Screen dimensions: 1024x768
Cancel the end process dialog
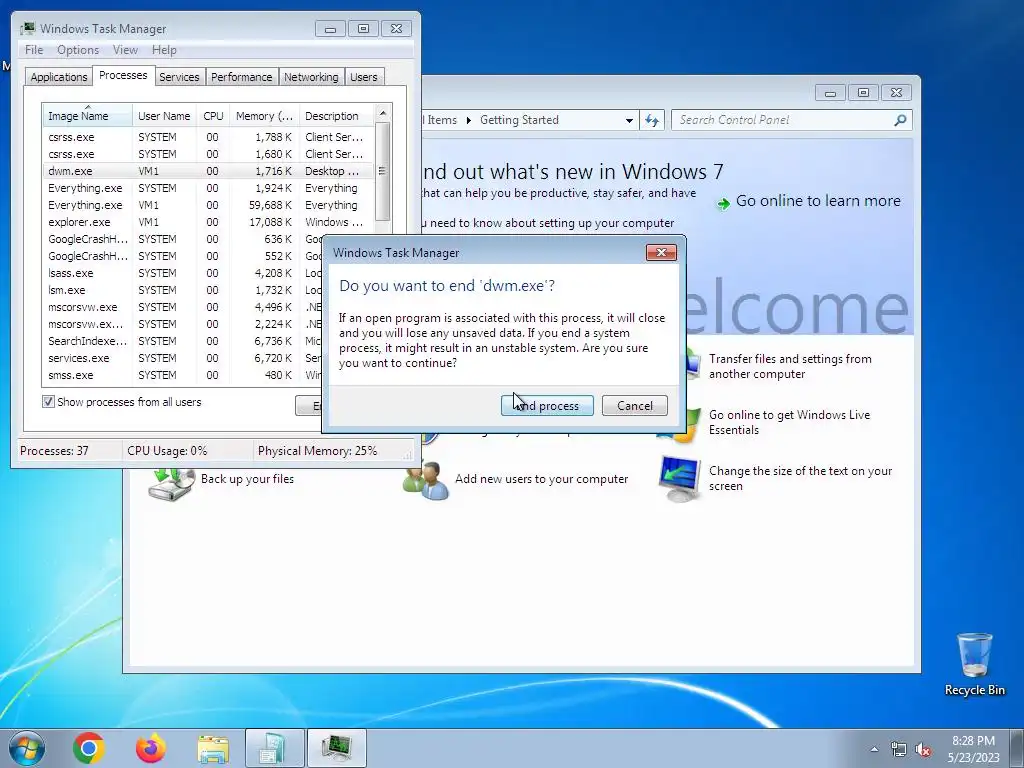pos(635,406)
